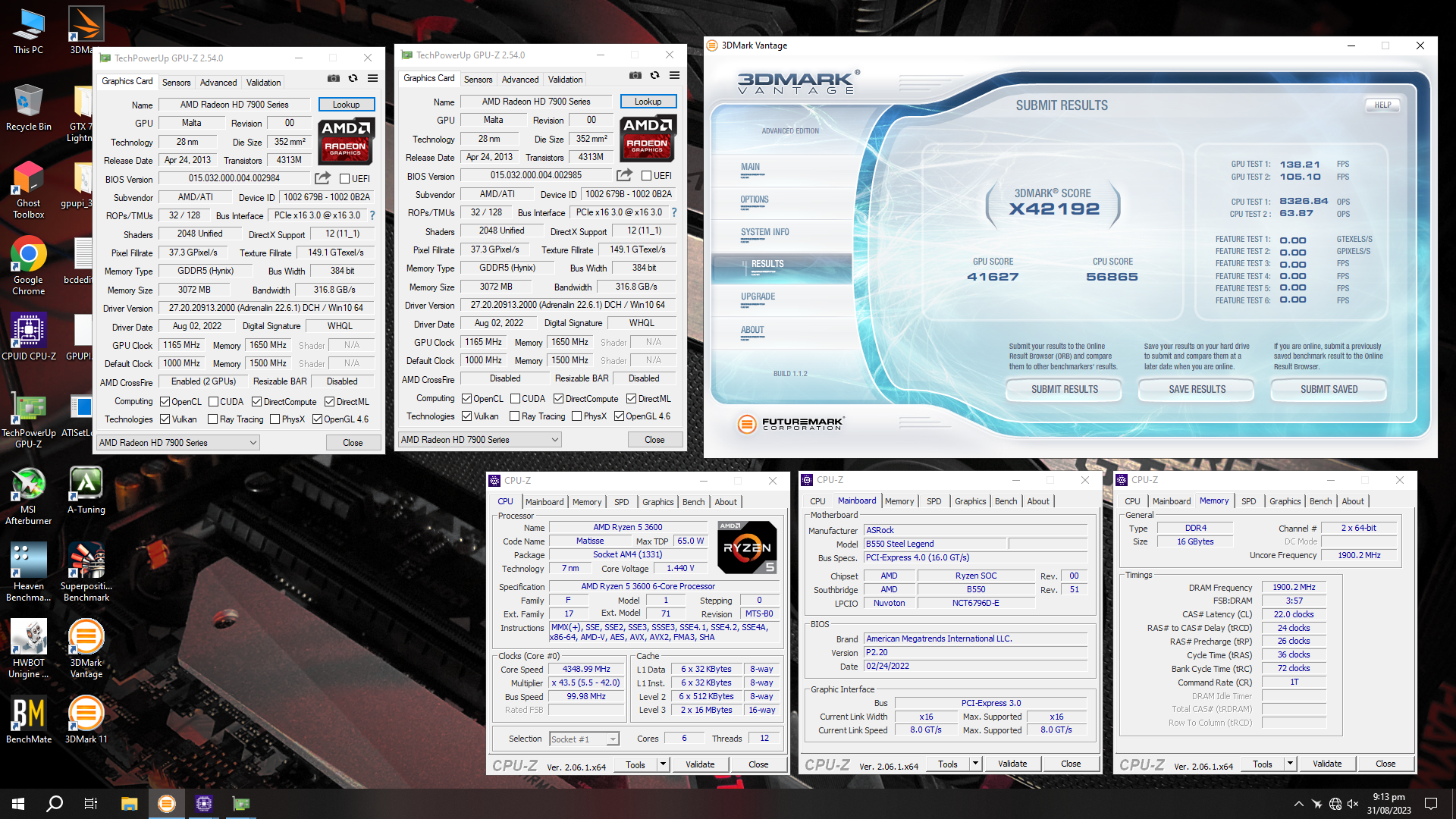This screenshot has width=1456, height=819.
Task: Open This PC desktop icon
Action: tap(29, 31)
